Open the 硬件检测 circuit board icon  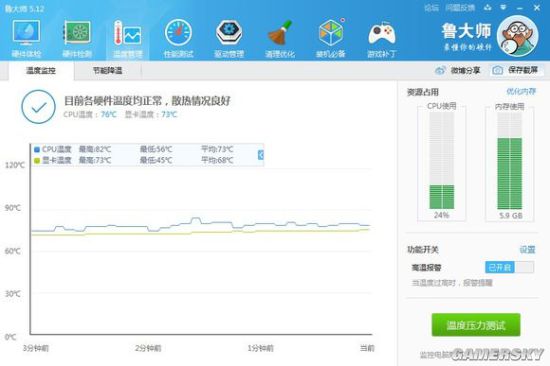tap(77, 38)
